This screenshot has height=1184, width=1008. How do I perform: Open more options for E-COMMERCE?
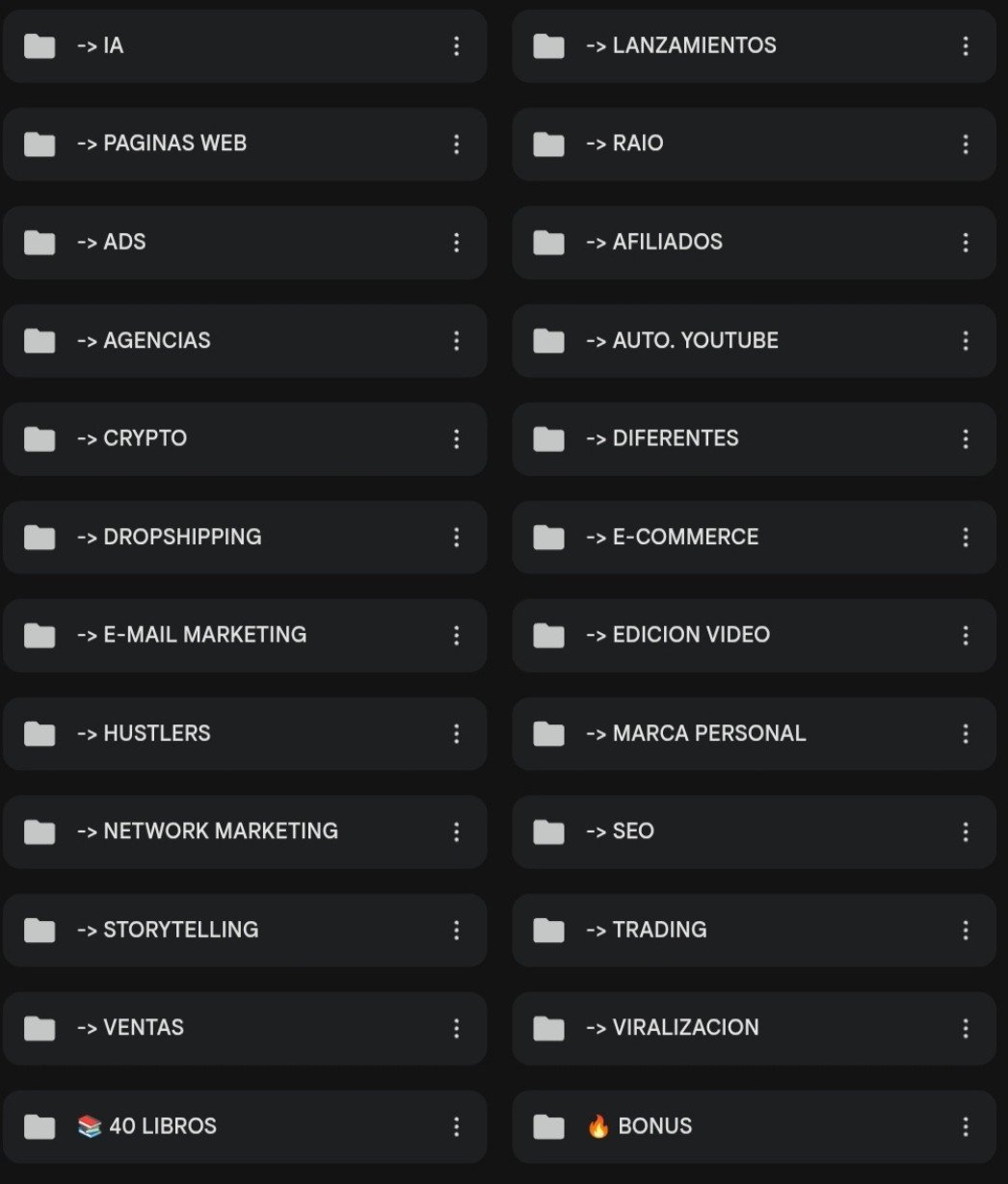966,538
